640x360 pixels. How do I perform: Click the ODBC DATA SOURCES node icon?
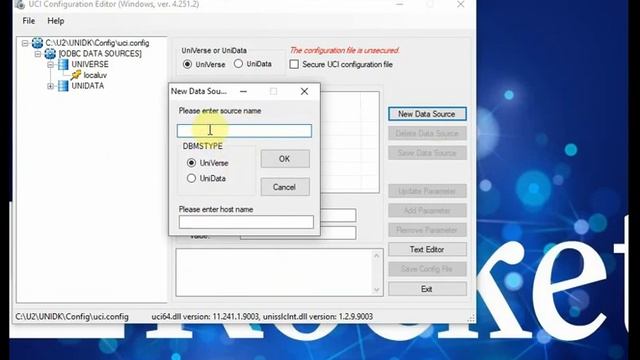tap(50, 53)
